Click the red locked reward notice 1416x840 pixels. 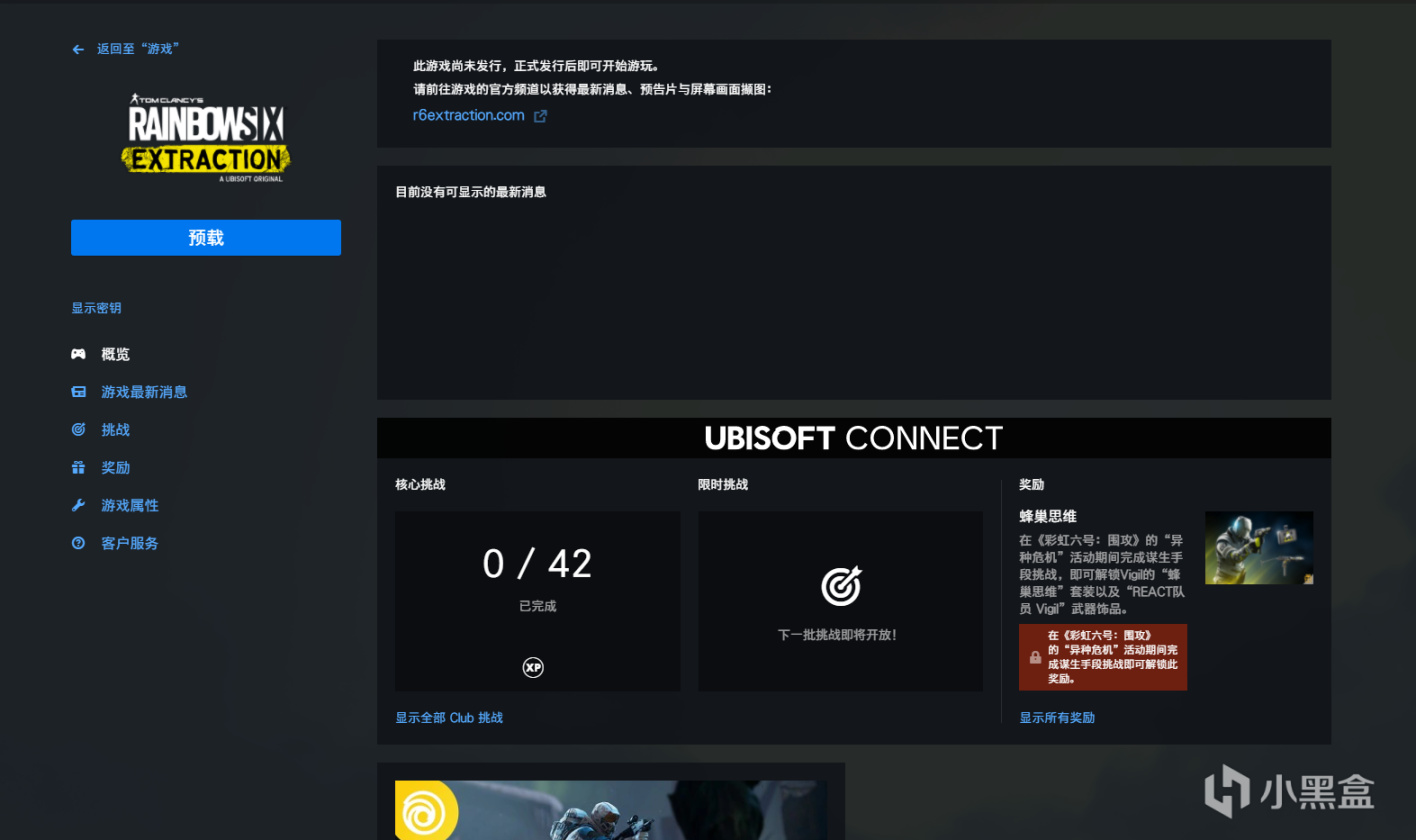click(1103, 657)
